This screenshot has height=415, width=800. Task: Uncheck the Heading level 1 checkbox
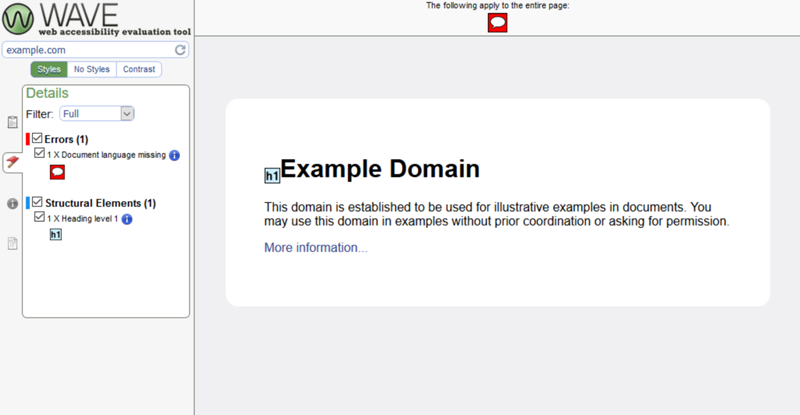(x=39, y=217)
